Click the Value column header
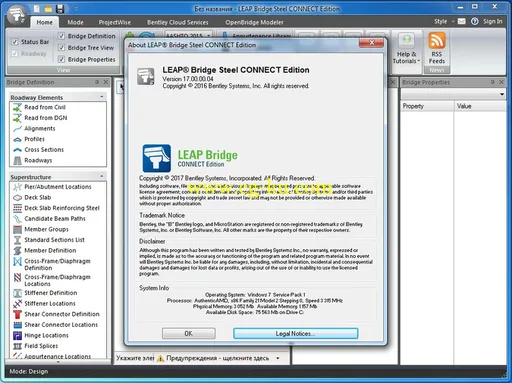 480,106
